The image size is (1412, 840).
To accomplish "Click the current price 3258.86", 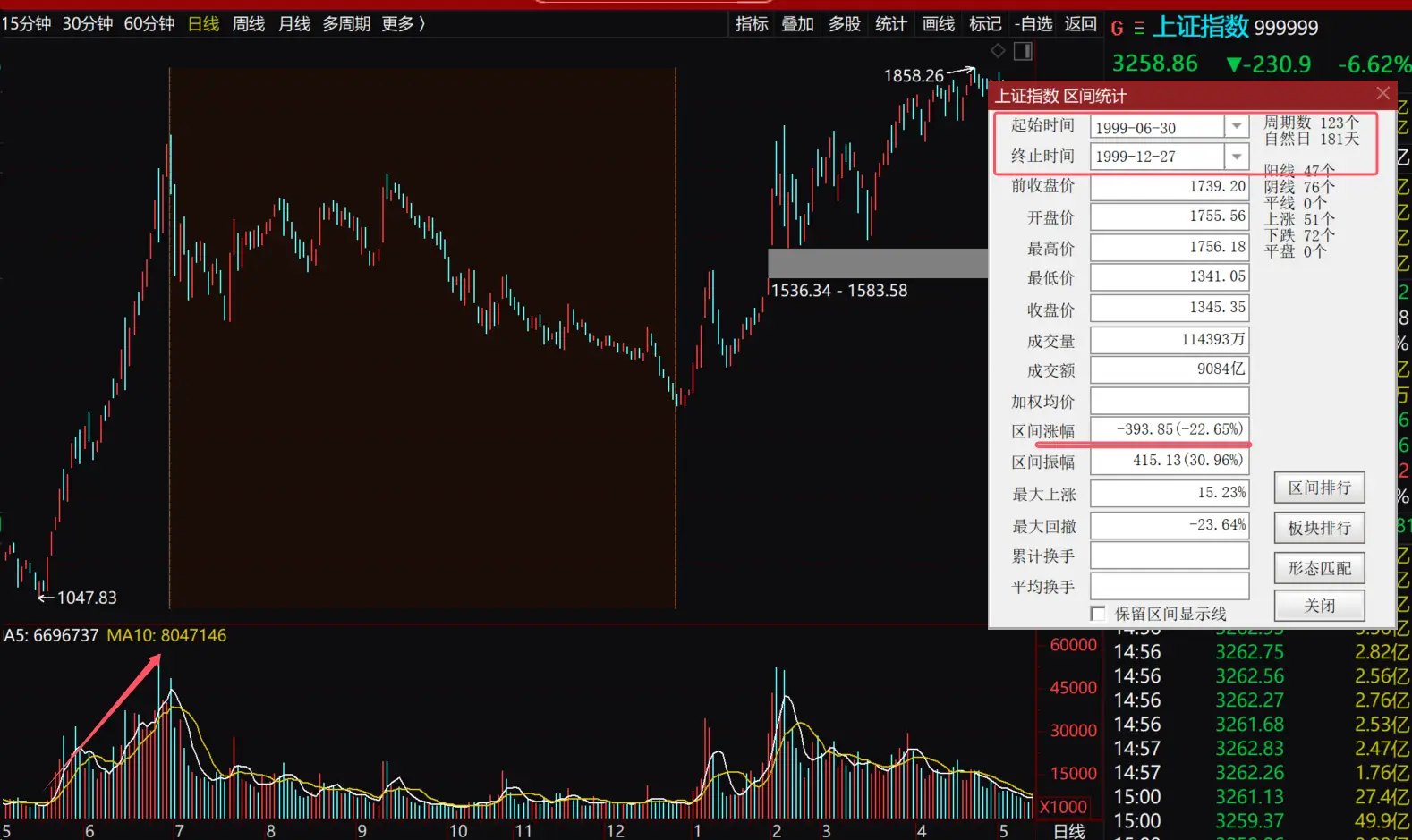I will tap(1154, 64).
